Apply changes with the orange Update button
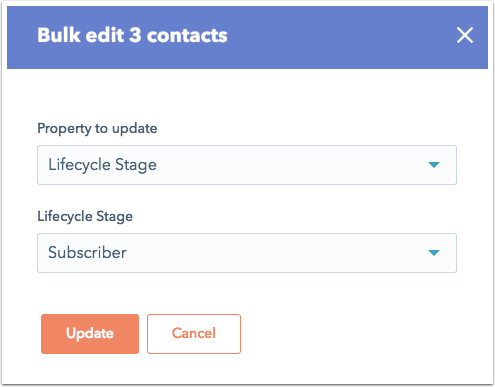This screenshot has width=495, height=387. pos(90,334)
